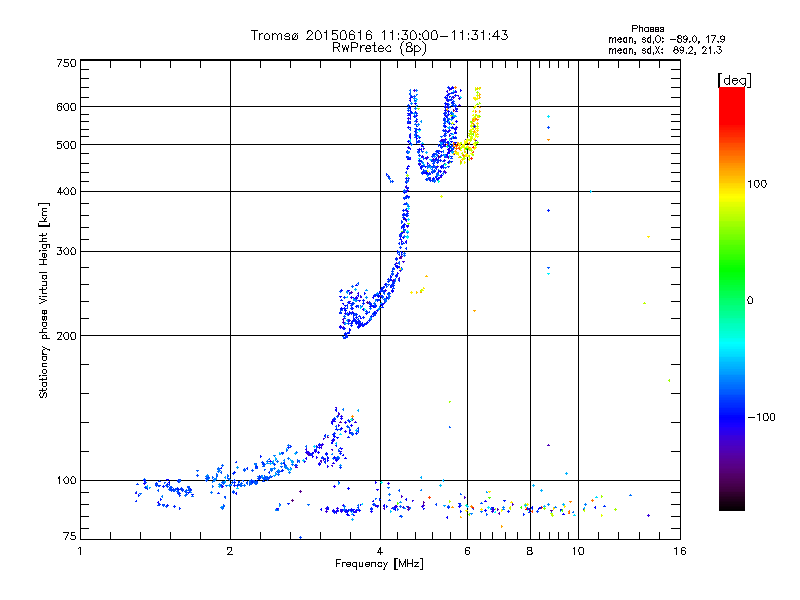
Task: Click the plot title 'Tromsø 20150616 11:30:00-11:31:43'
Action: click(379, 35)
